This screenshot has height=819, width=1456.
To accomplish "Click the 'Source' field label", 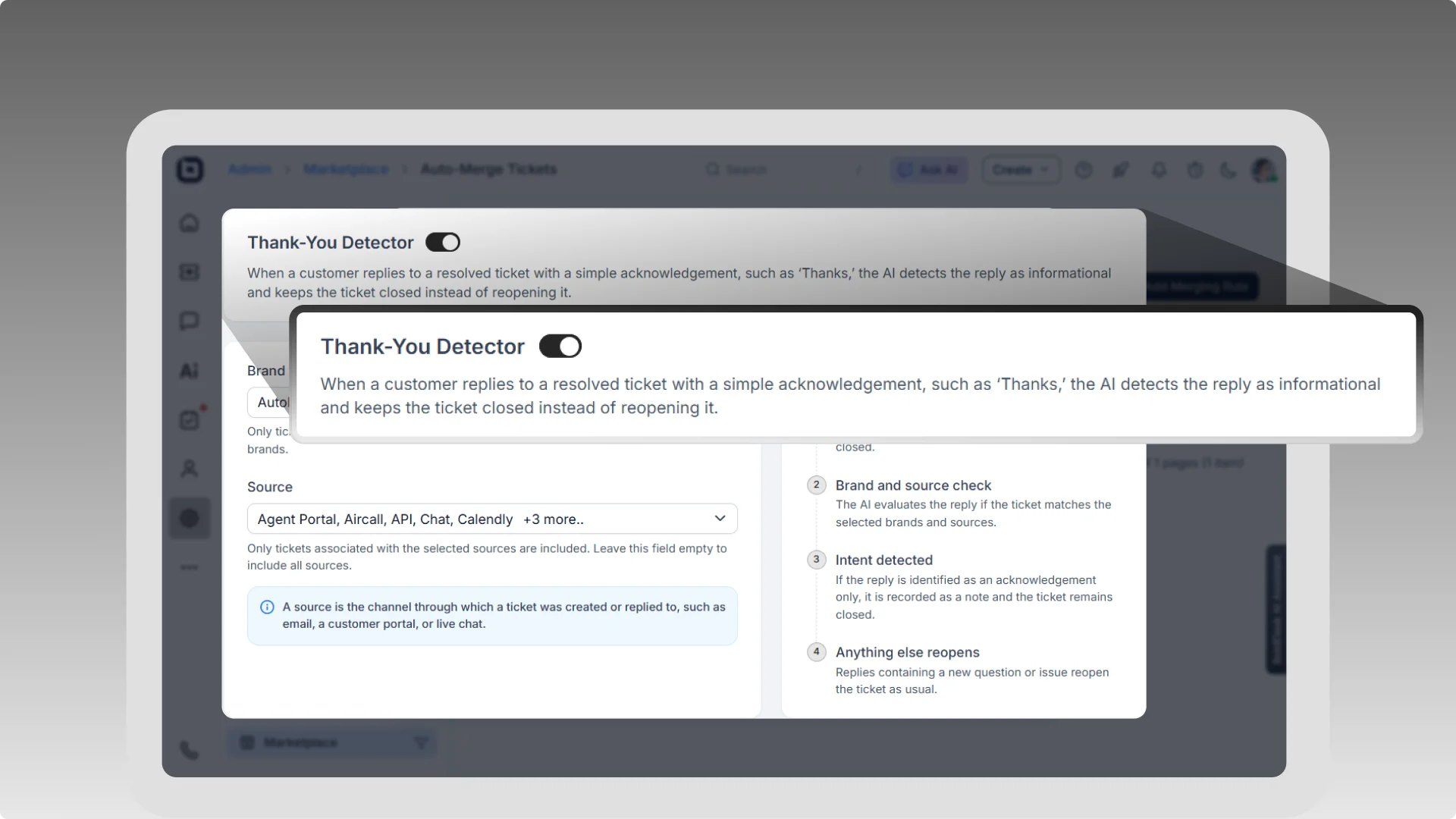I will (269, 487).
